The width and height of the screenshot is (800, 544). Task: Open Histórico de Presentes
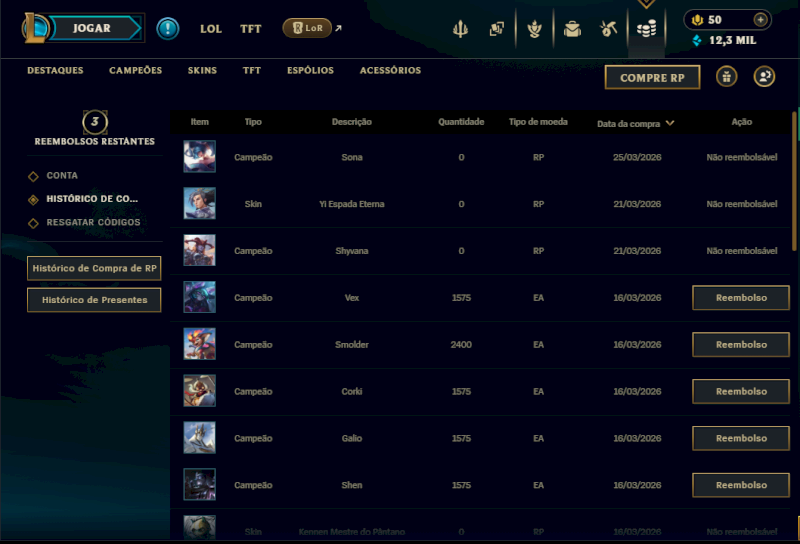click(94, 300)
